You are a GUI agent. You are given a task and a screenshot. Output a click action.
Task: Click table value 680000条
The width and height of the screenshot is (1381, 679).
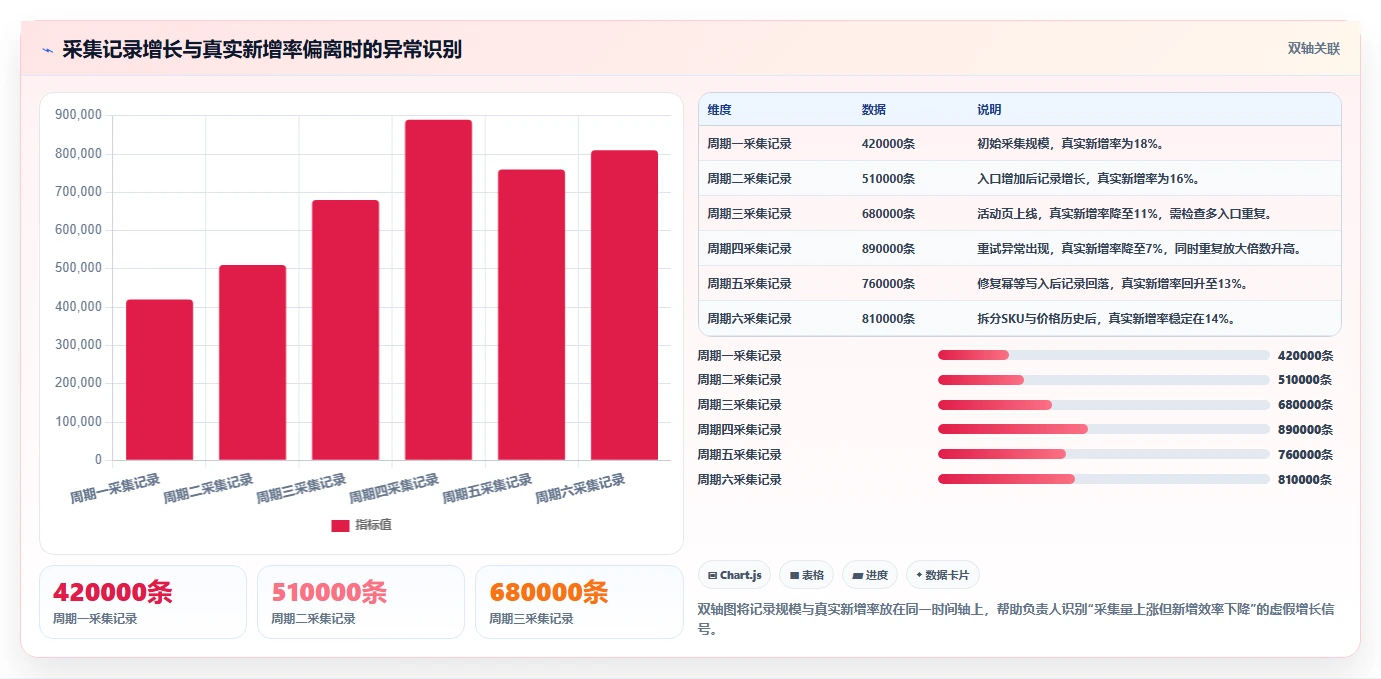[888, 214]
